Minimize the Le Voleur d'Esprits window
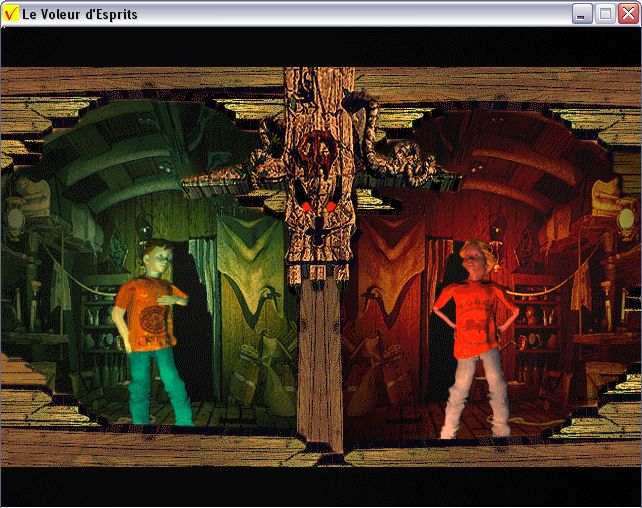Screen dimensions: 642x508 (x=582, y=14)
